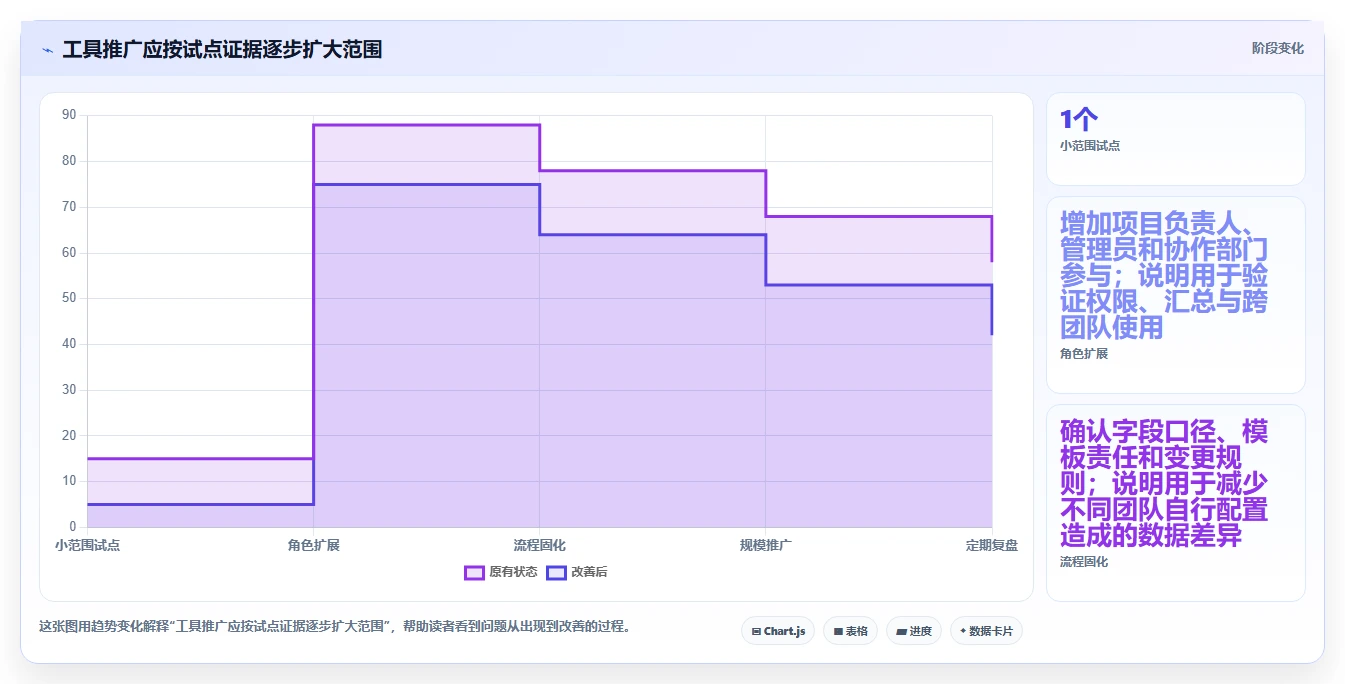
Task: Click the 1个 value in first card
Action: tap(1079, 120)
